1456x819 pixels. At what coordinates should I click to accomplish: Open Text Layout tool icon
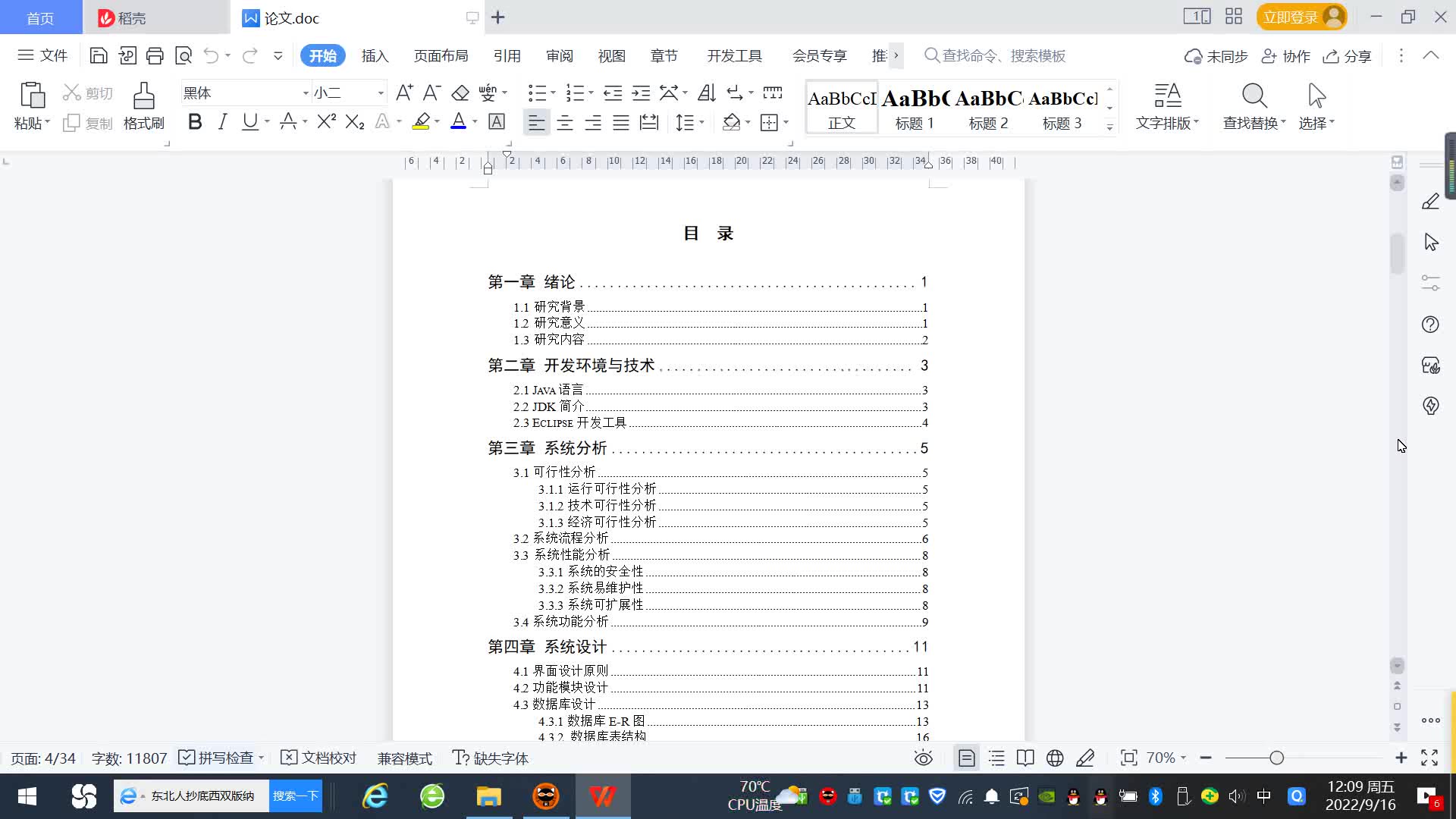[1168, 96]
